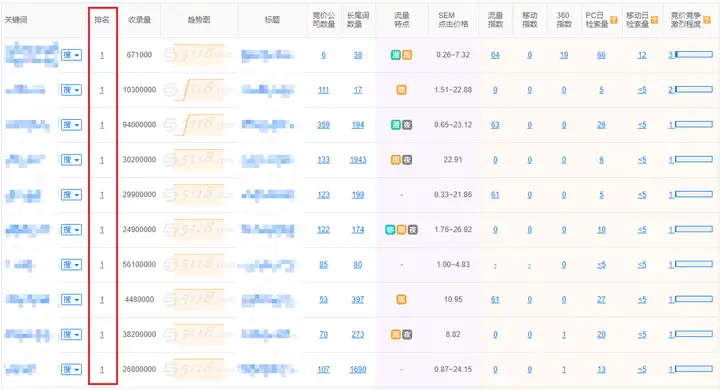
Task: Click gray 夜 traffic icon in 38200000 row
Action: point(407,334)
